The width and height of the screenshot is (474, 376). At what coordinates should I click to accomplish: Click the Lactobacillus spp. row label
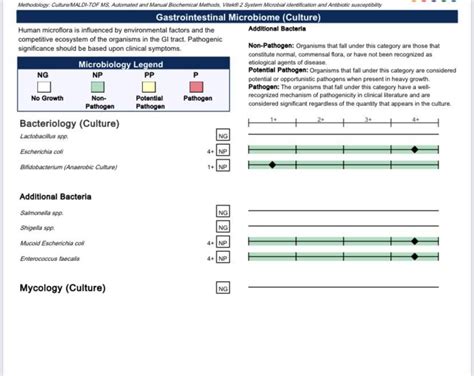pos(44,136)
